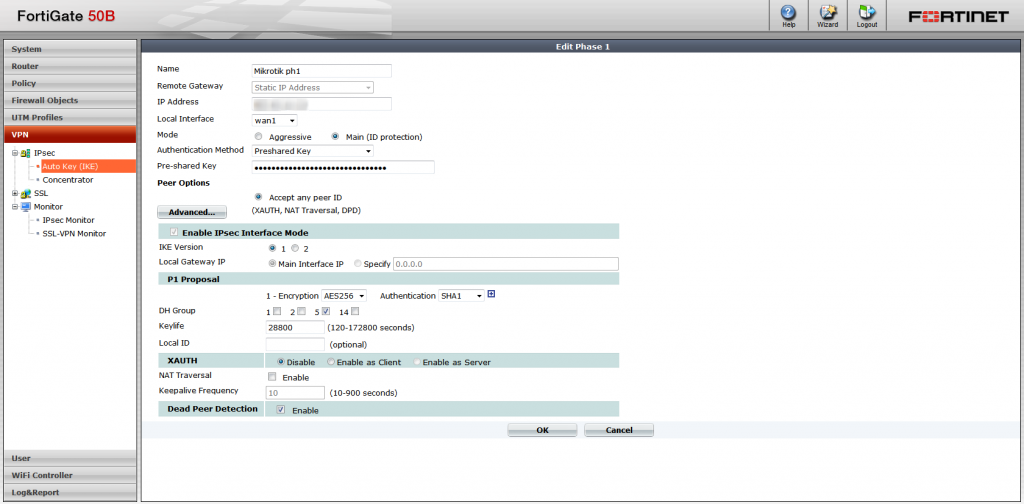The height and width of the screenshot is (504, 1024).
Task: Click the Monitor tree icon
Action: point(25,206)
